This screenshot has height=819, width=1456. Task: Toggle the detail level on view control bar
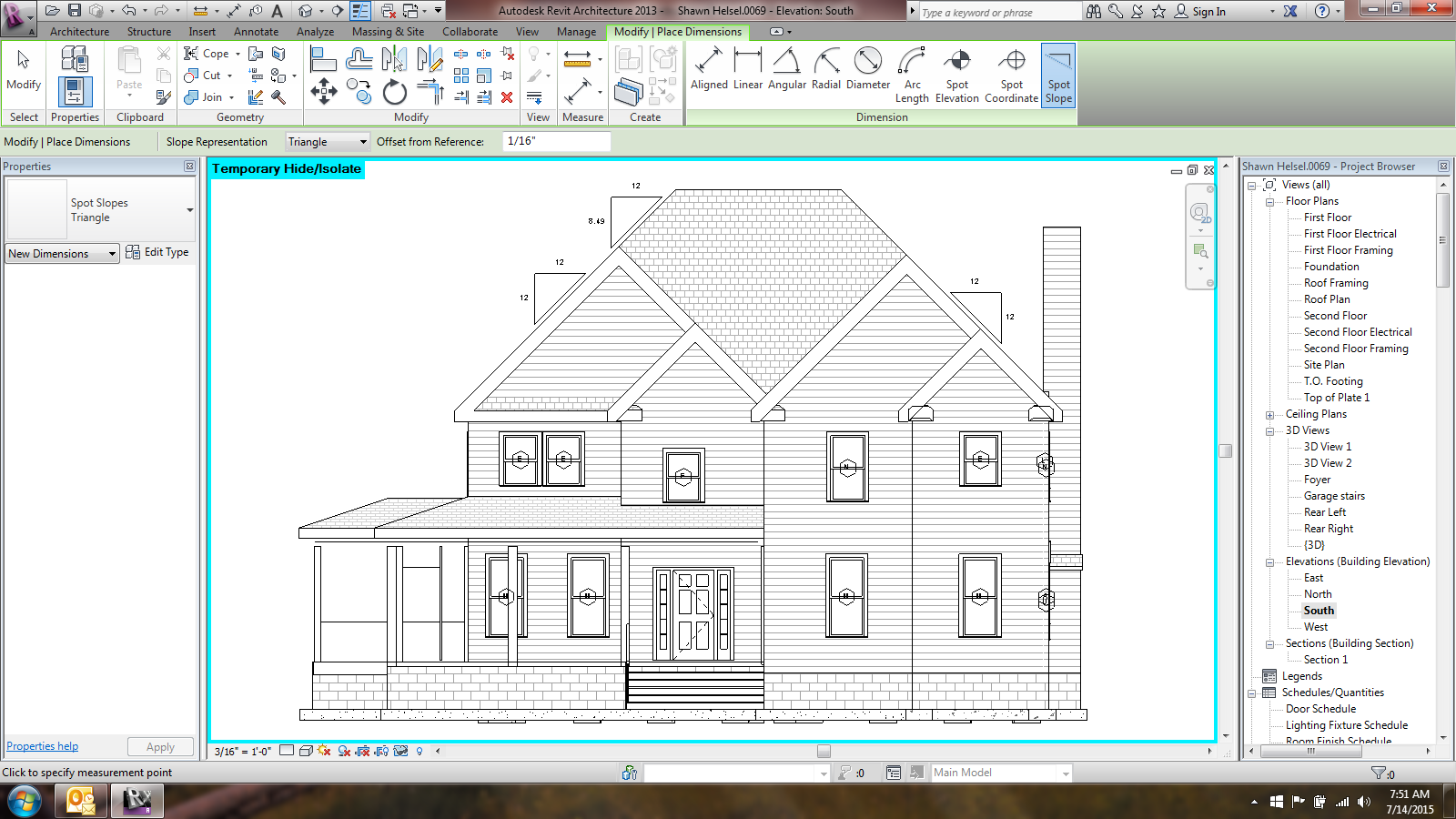coord(287,751)
